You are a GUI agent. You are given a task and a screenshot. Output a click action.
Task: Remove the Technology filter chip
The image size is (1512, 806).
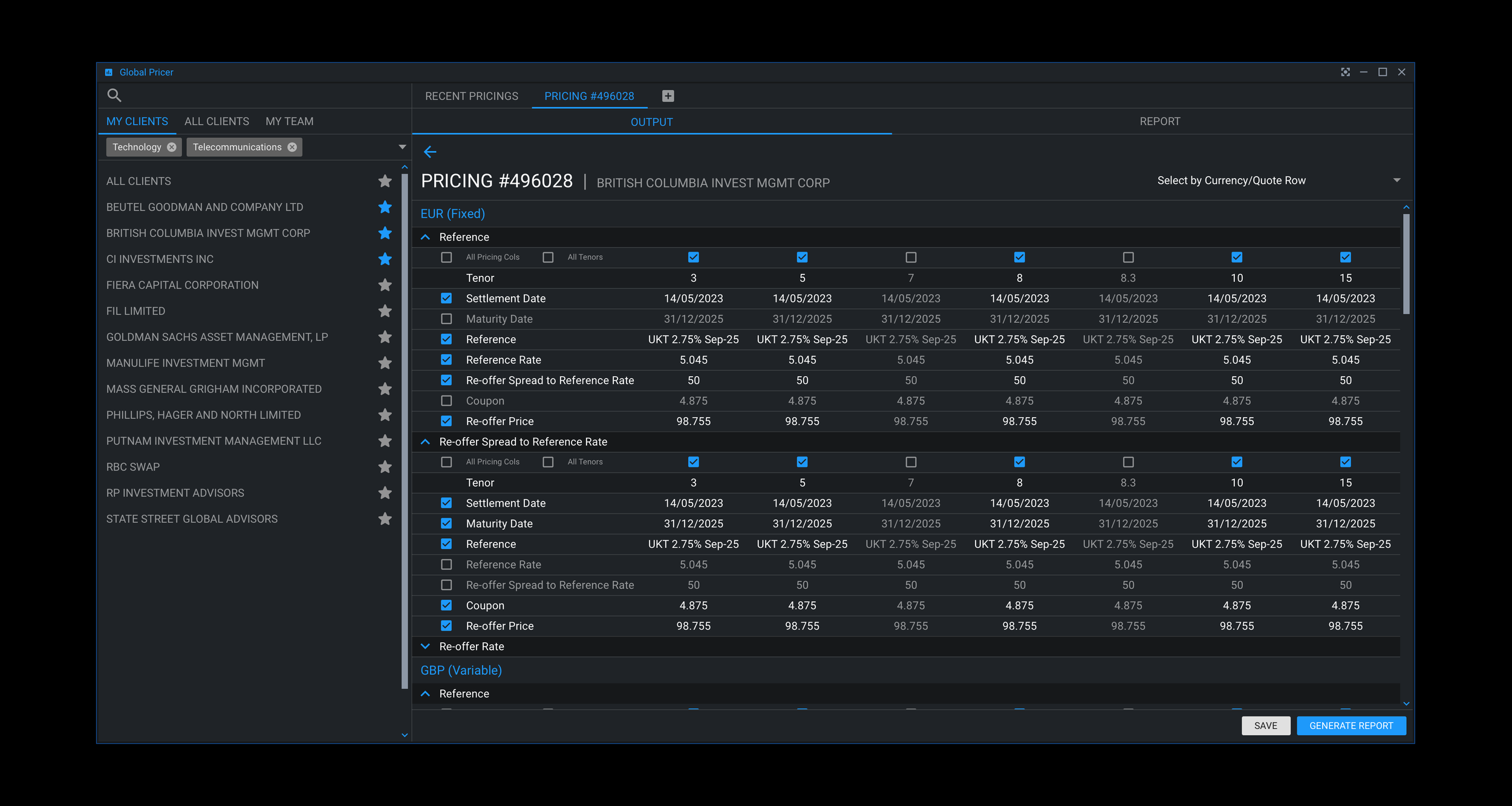tap(172, 147)
